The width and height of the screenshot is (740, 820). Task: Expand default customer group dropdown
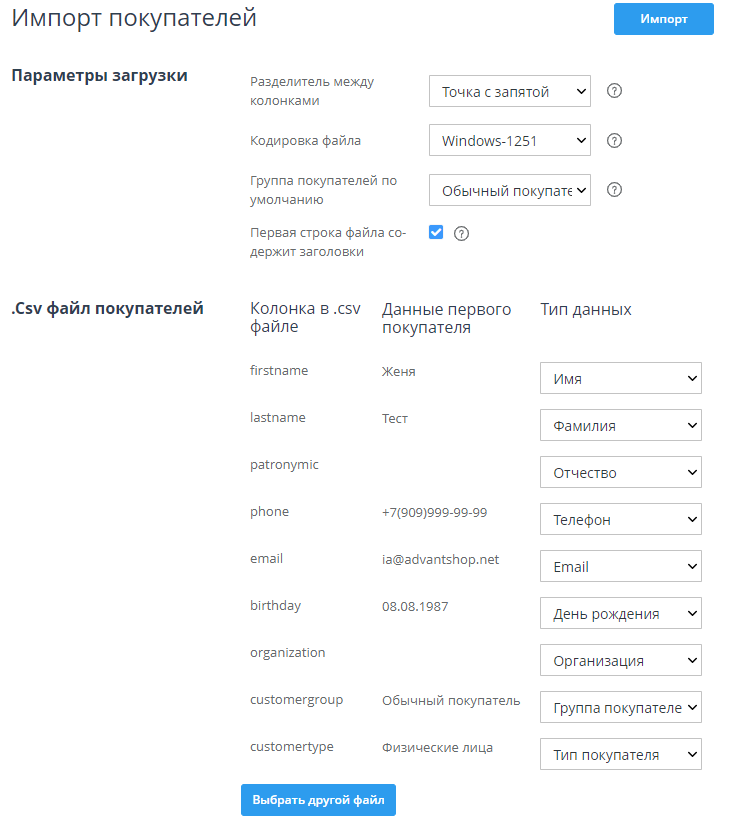click(x=509, y=189)
